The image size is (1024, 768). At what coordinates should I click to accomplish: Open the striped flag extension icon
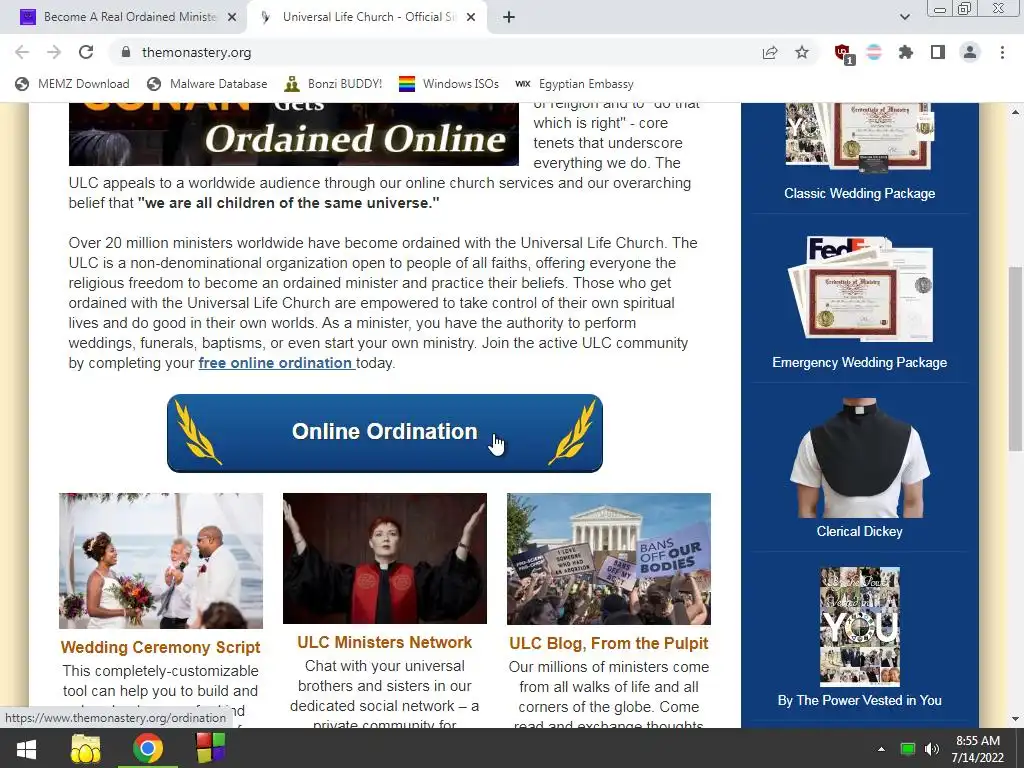(874, 52)
